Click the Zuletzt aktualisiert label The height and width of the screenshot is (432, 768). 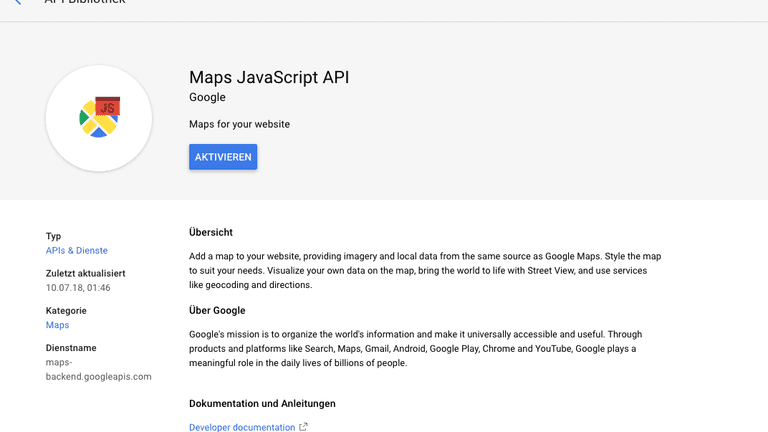tap(85, 273)
